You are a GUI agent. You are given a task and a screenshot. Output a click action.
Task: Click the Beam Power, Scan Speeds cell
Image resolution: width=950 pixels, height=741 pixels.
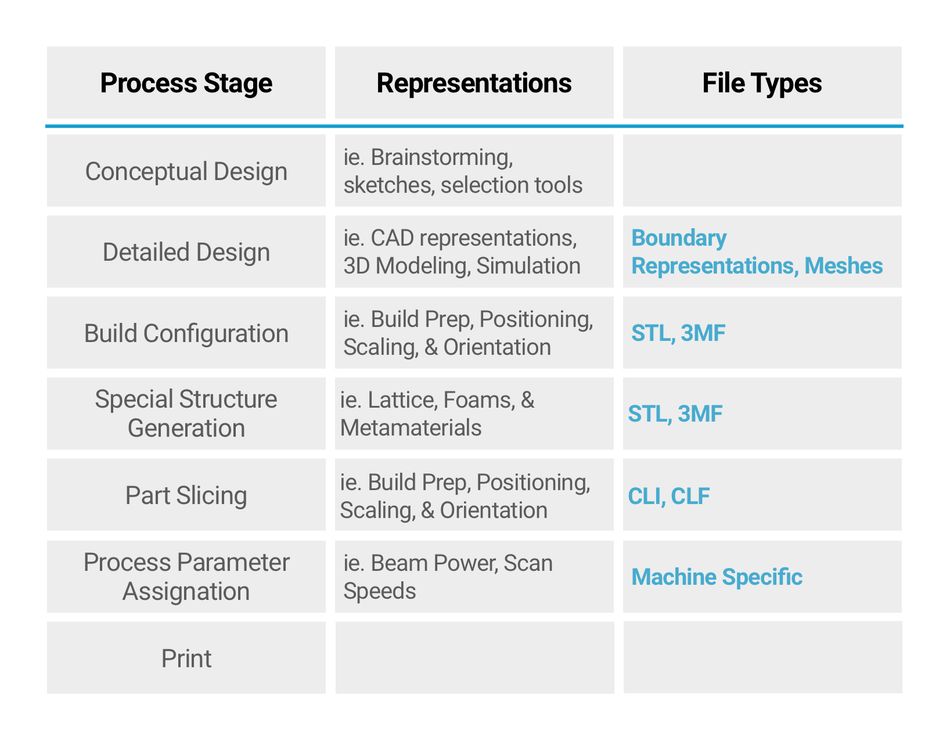(x=474, y=576)
